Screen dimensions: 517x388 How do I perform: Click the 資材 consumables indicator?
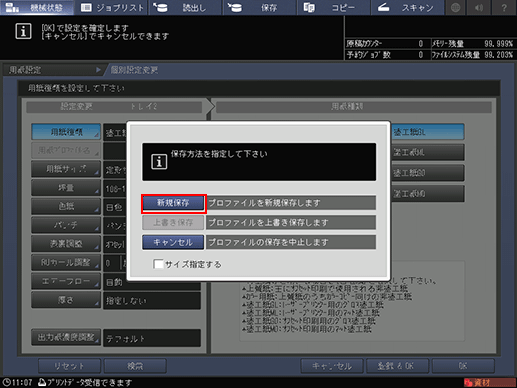point(489,382)
